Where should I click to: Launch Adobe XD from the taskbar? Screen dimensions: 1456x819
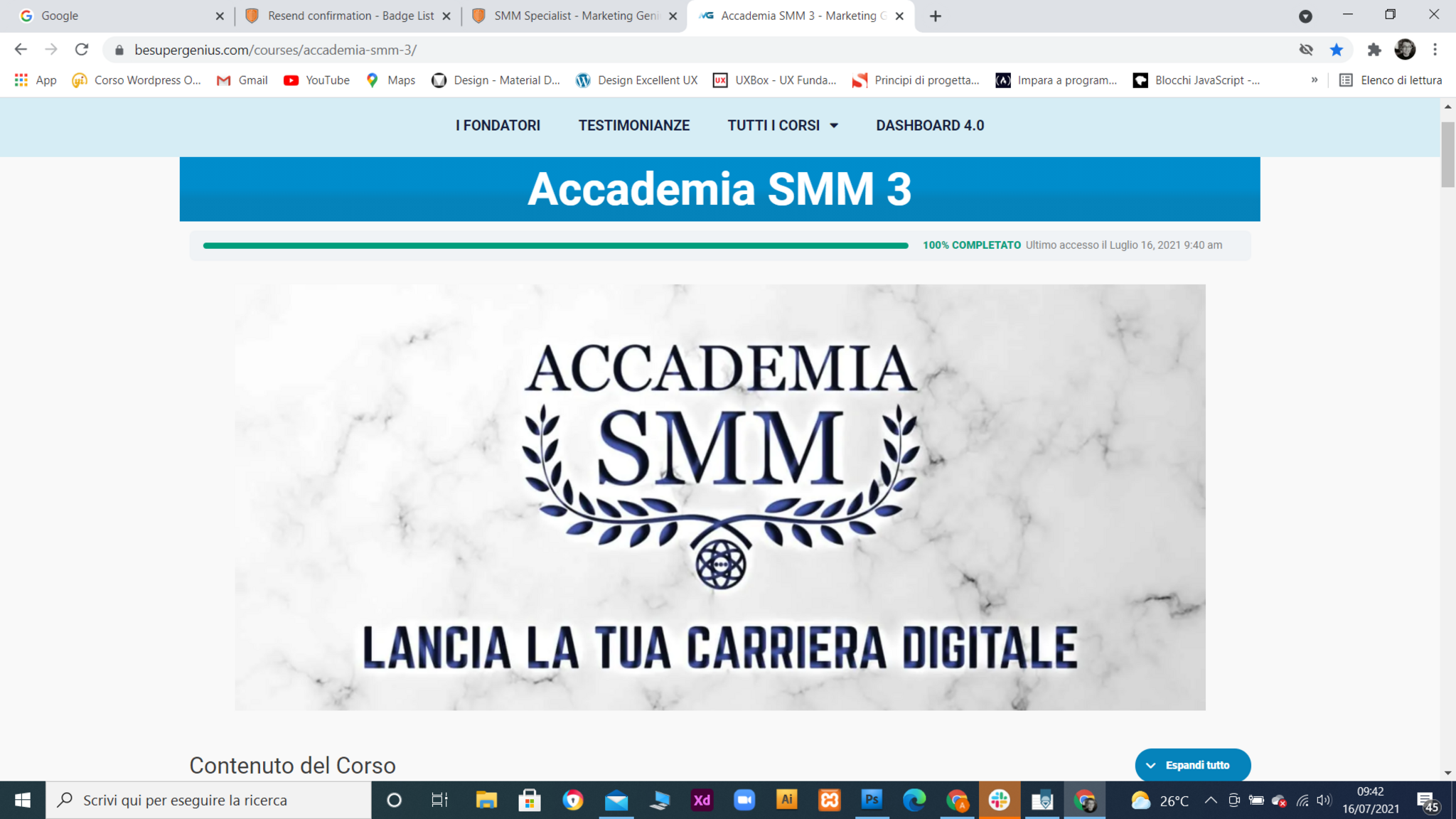(702, 801)
